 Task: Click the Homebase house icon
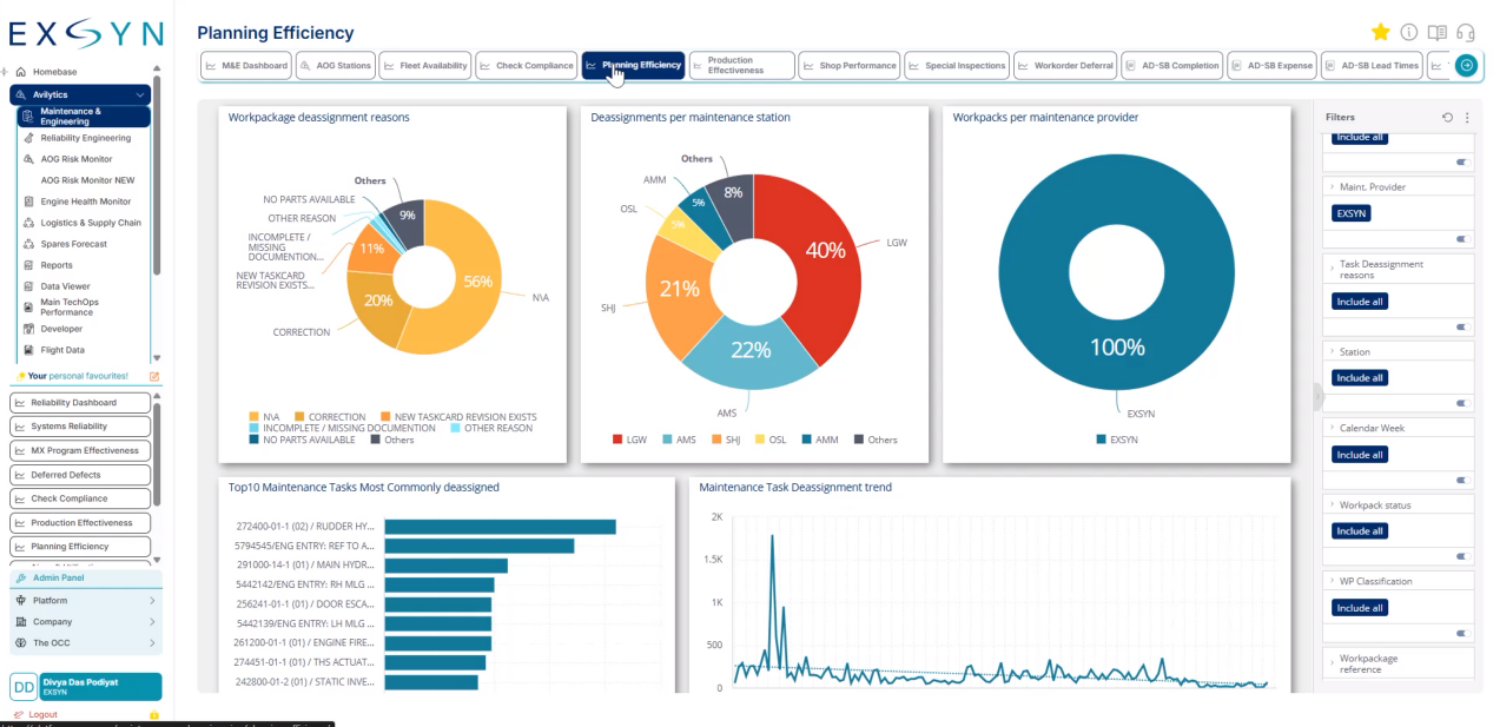pyautogui.click(x=20, y=72)
